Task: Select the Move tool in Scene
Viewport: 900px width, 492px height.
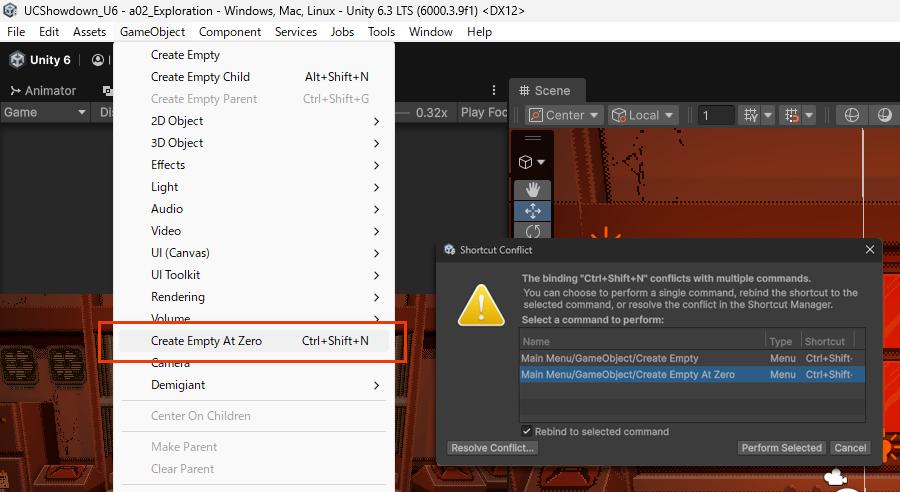Action: pyautogui.click(x=532, y=211)
